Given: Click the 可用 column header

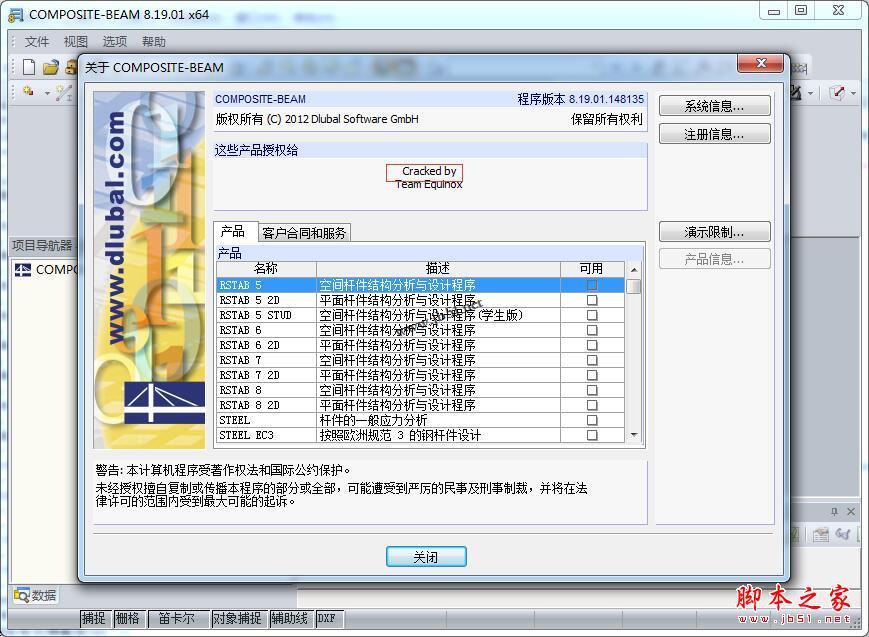Looking at the screenshot, I should click(592, 268).
